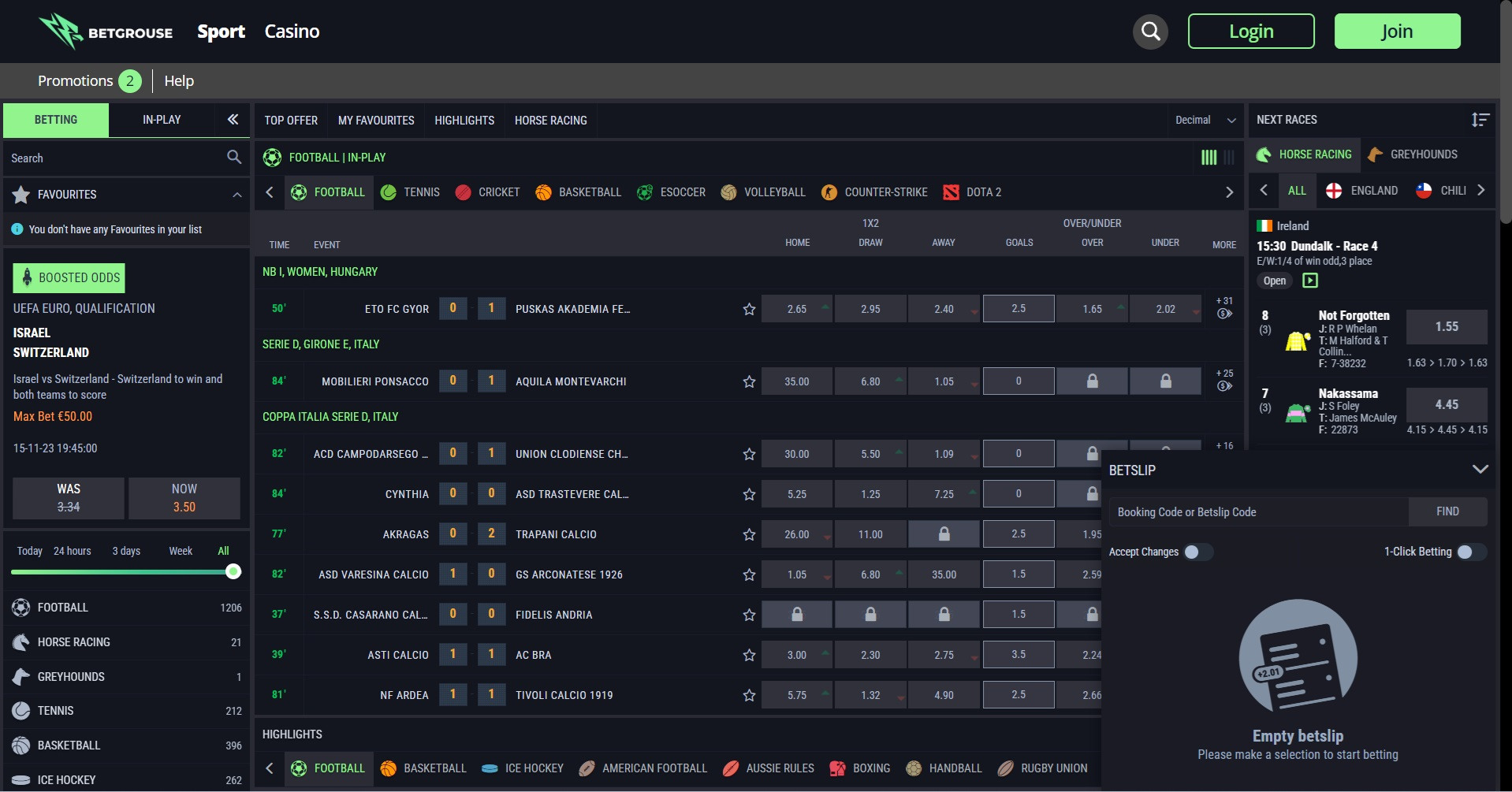Open live stream icon for Dundalk Race 4
1512x792 pixels.
1310,281
